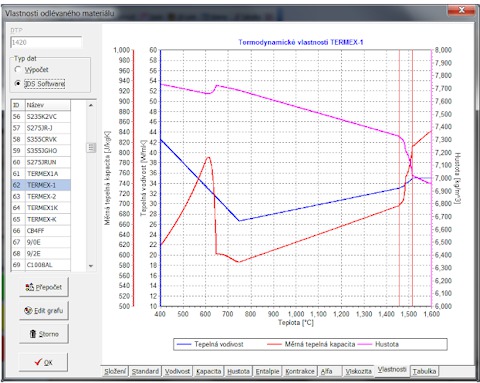Select material row CB4FF
The image size is (480, 383).
tap(41, 231)
